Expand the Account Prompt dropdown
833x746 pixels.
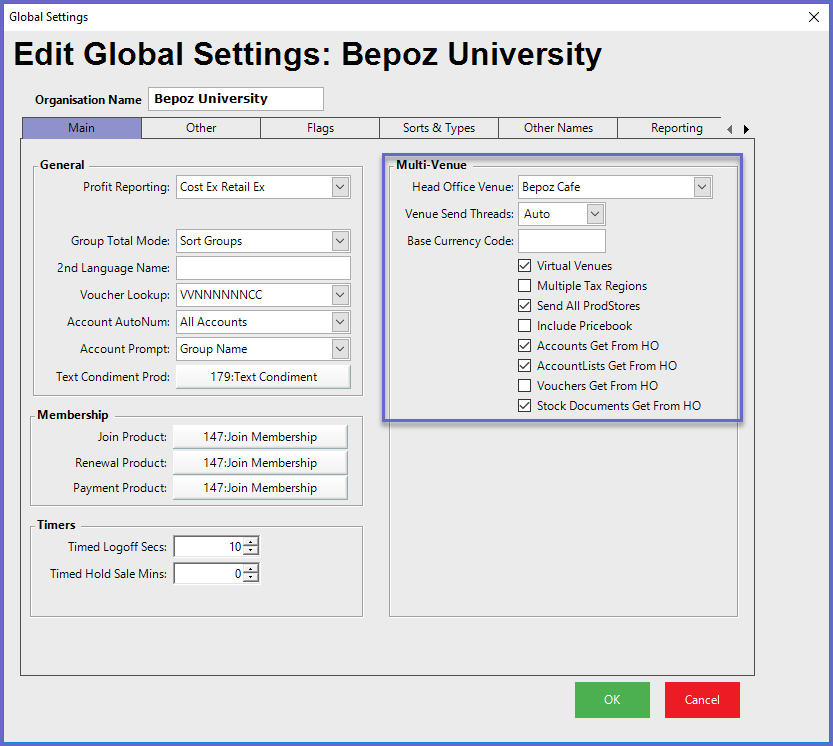pyautogui.click(x=340, y=349)
